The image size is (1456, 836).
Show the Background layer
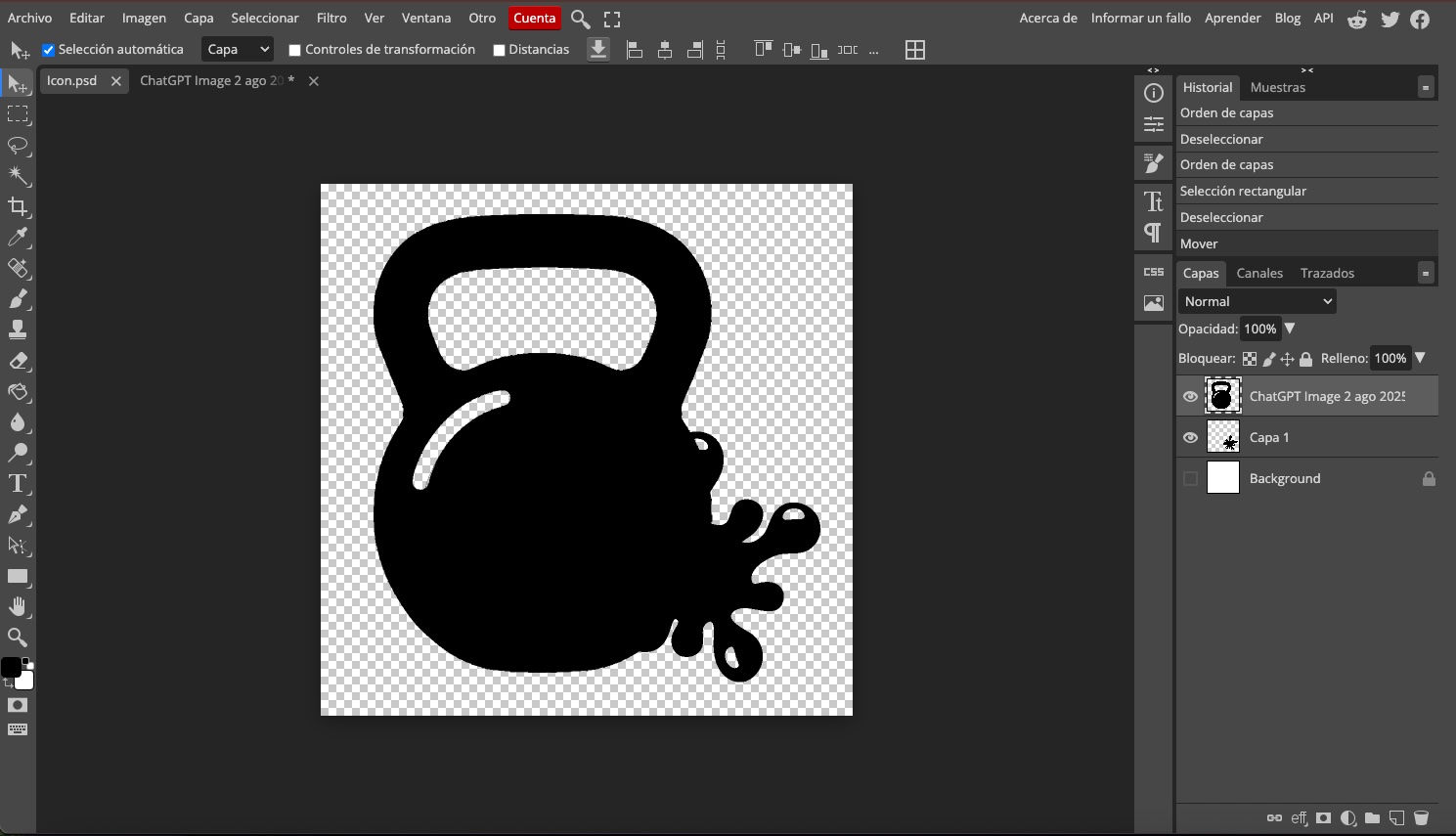[1190, 478]
